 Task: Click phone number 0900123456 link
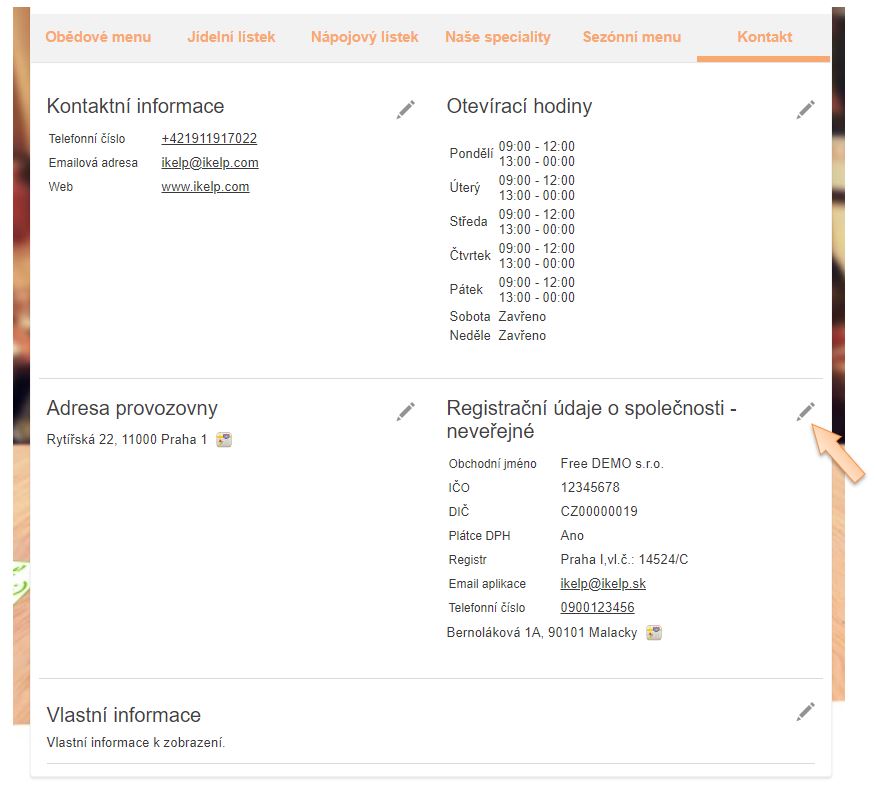596,608
